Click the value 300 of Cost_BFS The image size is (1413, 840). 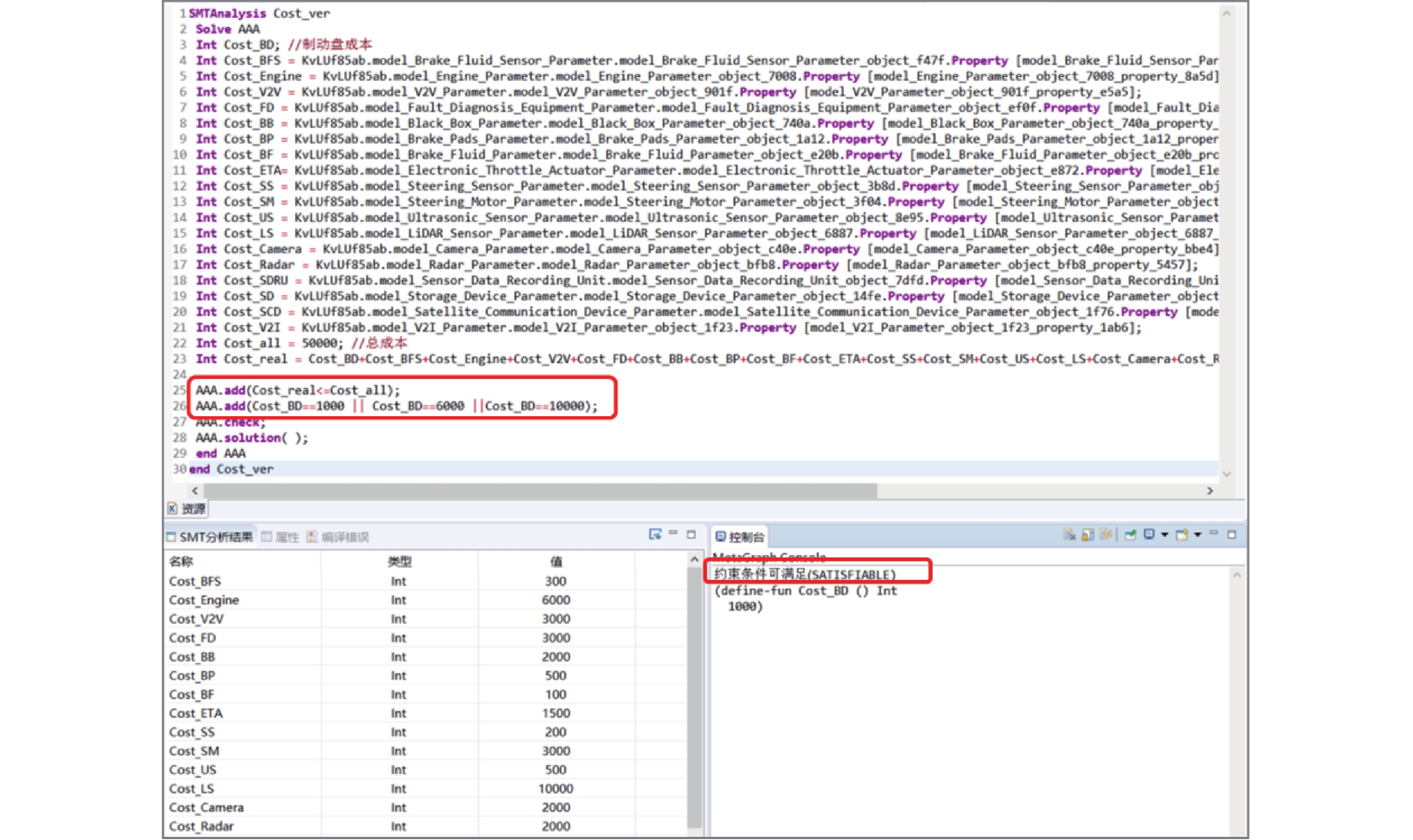[x=556, y=581]
